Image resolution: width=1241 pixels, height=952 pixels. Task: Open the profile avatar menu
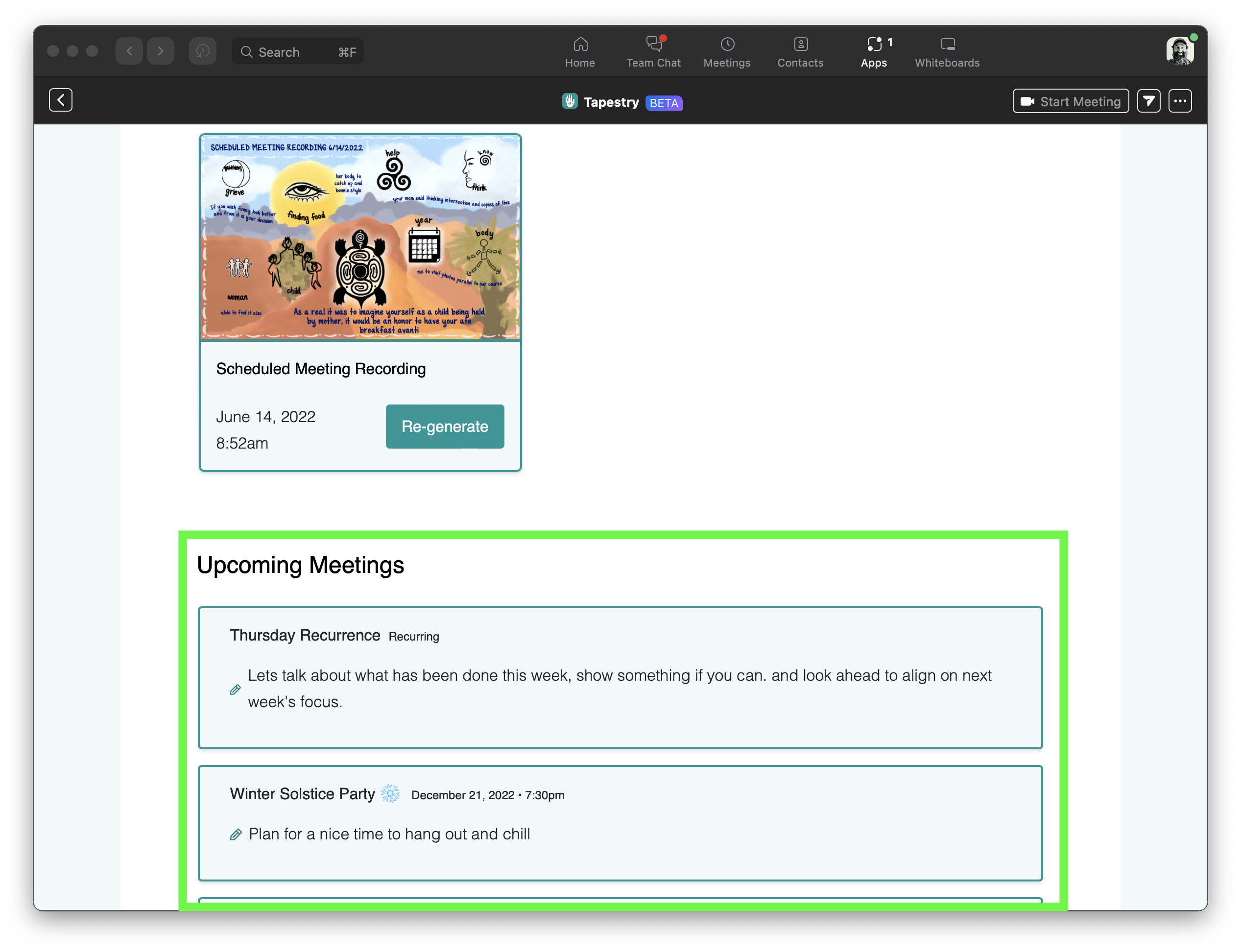coord(1179,51)
